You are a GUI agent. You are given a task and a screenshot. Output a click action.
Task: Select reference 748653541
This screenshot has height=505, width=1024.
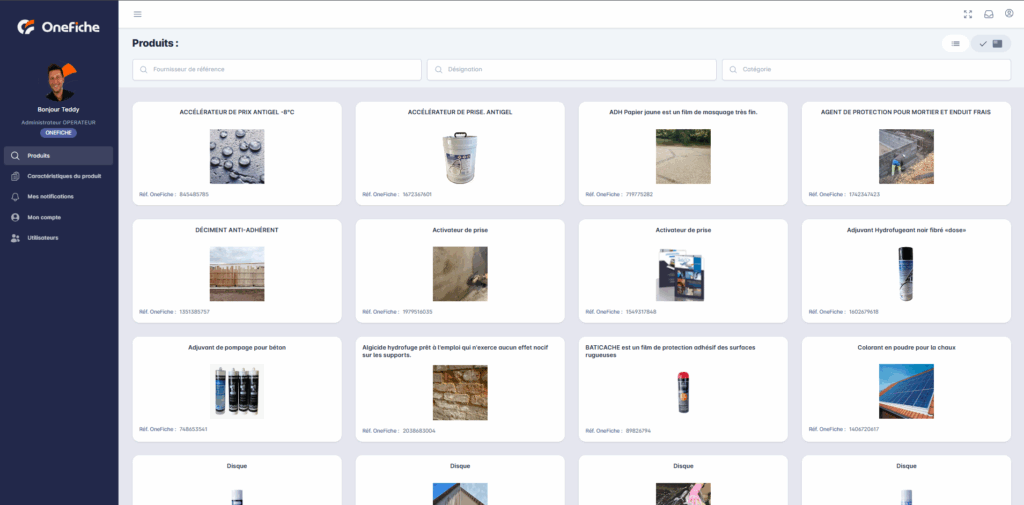pos(193,429)
